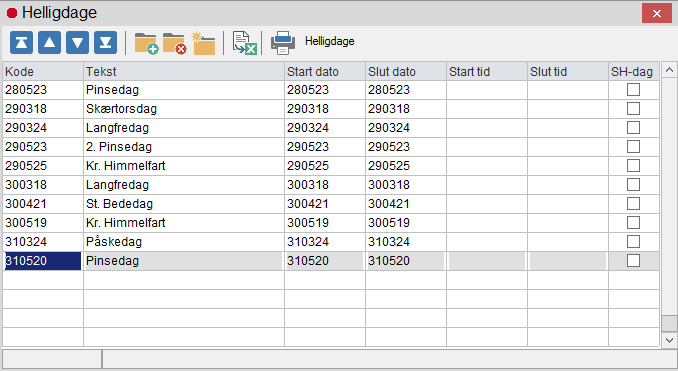Click the folder icon with sun star
The height and width of the screenshot is (371, 678).
(x=203, y=43)
